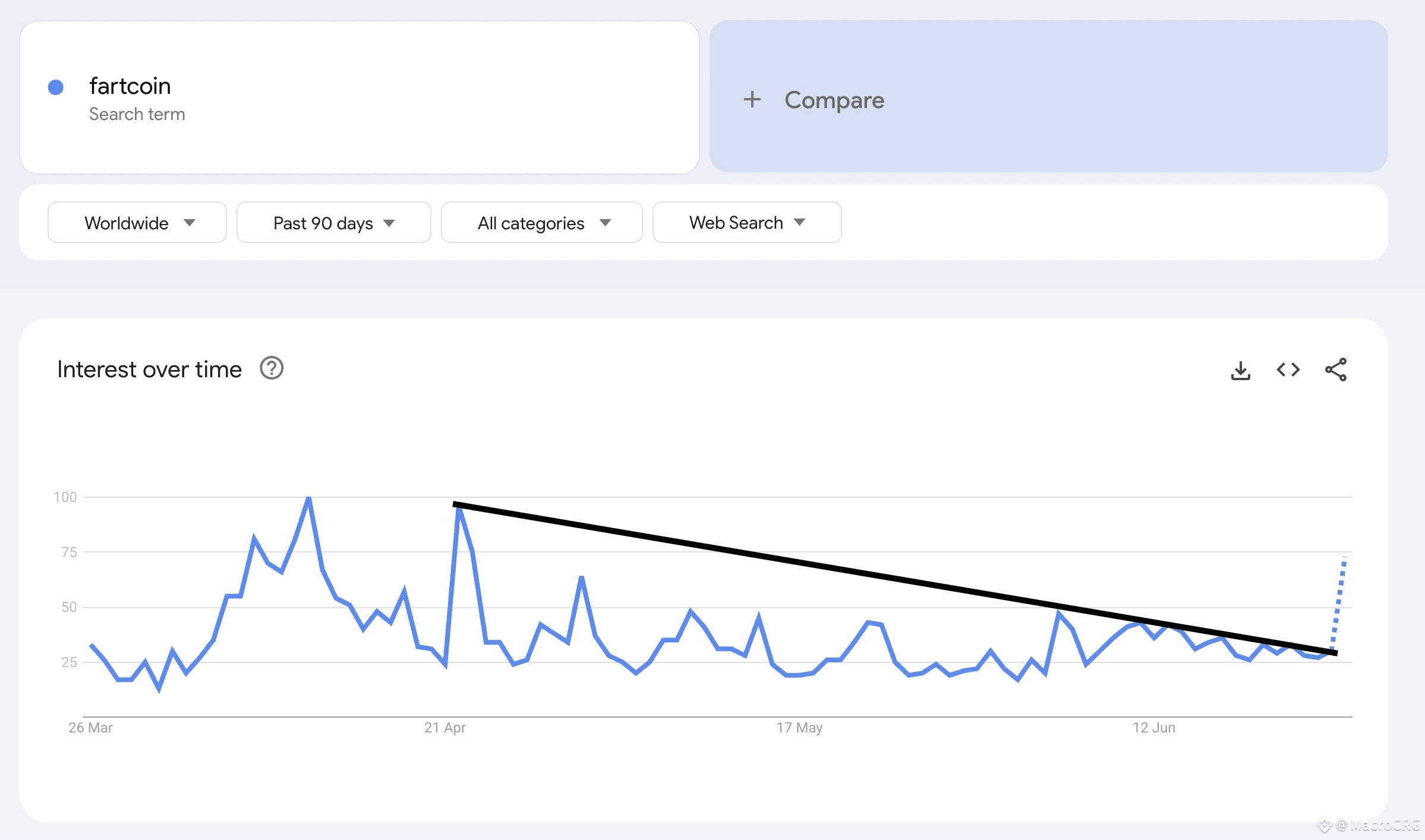Download the interest over time CSV
This screenshot has width=1425, height=840.
(x=1240, y=370)
